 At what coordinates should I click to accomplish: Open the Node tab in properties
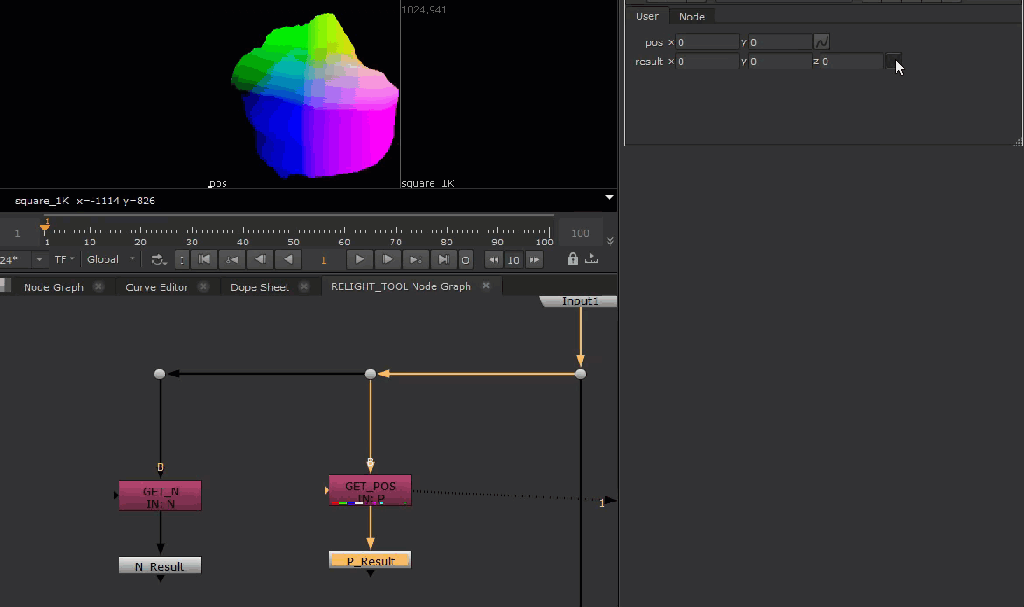click(692, 16)
